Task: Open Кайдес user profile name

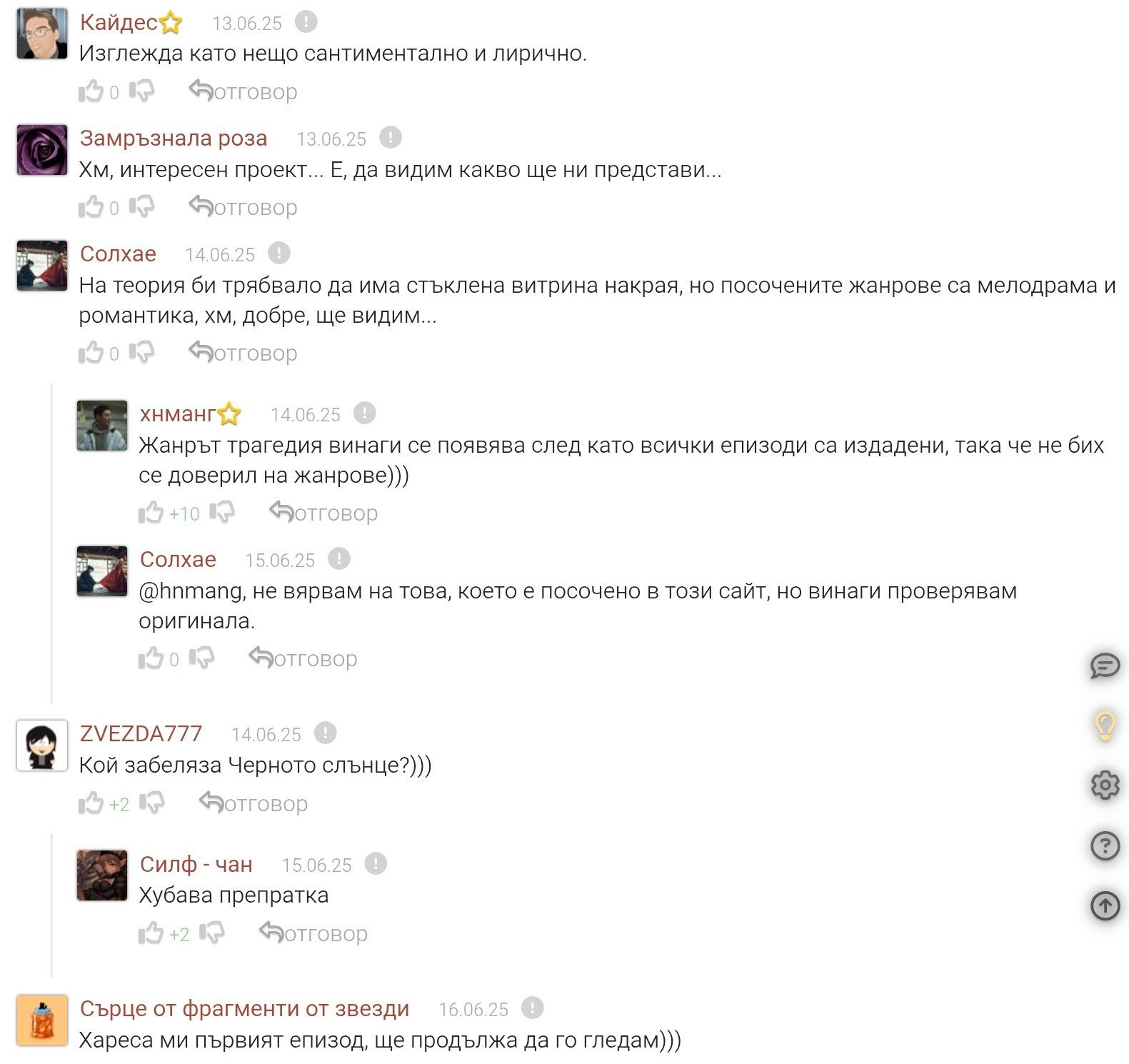Action: click(119, 22)
